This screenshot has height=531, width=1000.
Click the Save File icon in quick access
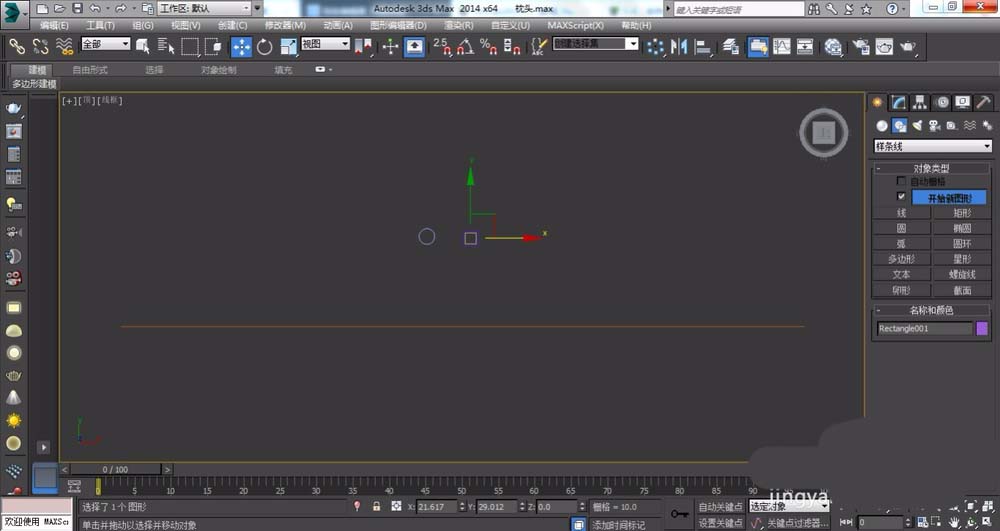[x=77, y=8]
